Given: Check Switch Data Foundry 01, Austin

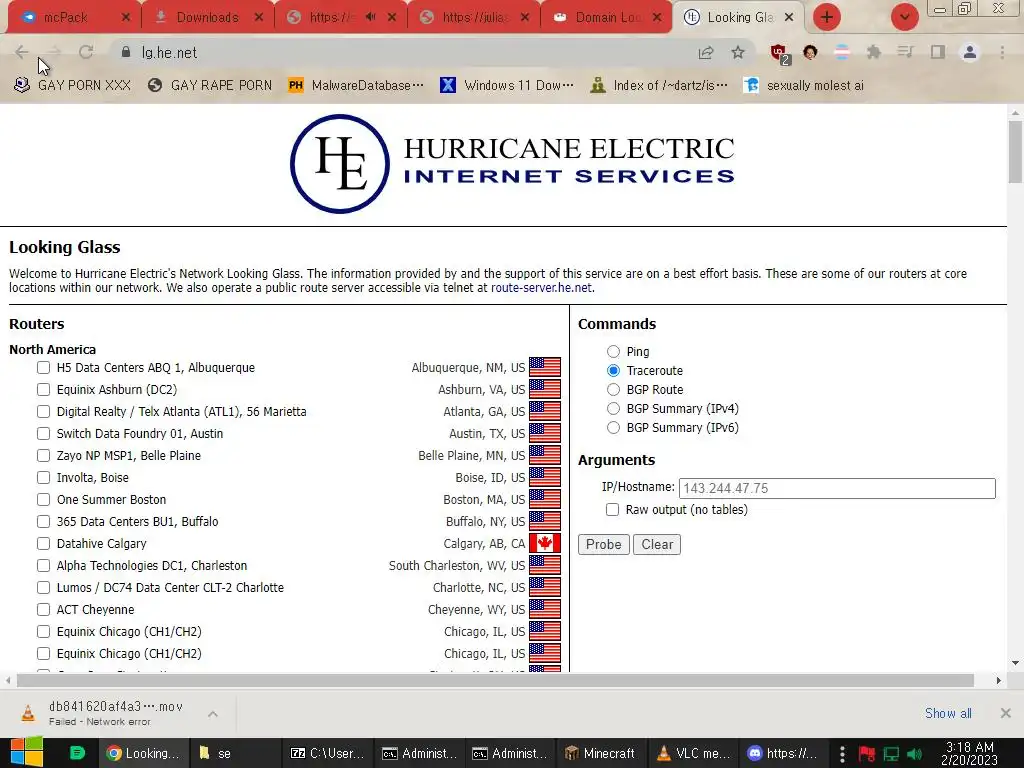Looking at the screenshot, I should tap(43, 434).
